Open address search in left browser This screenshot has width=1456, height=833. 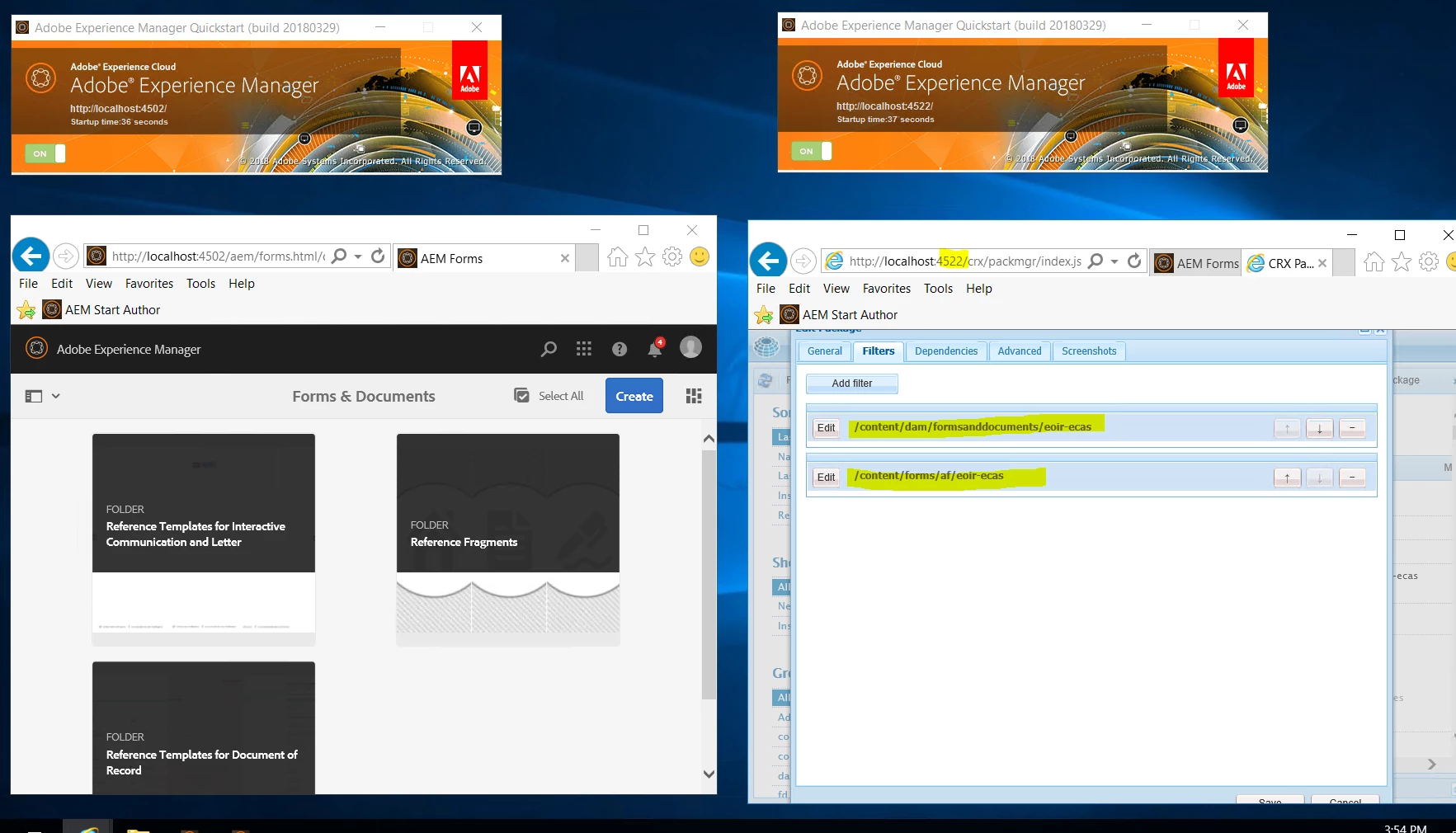point(339,256)
